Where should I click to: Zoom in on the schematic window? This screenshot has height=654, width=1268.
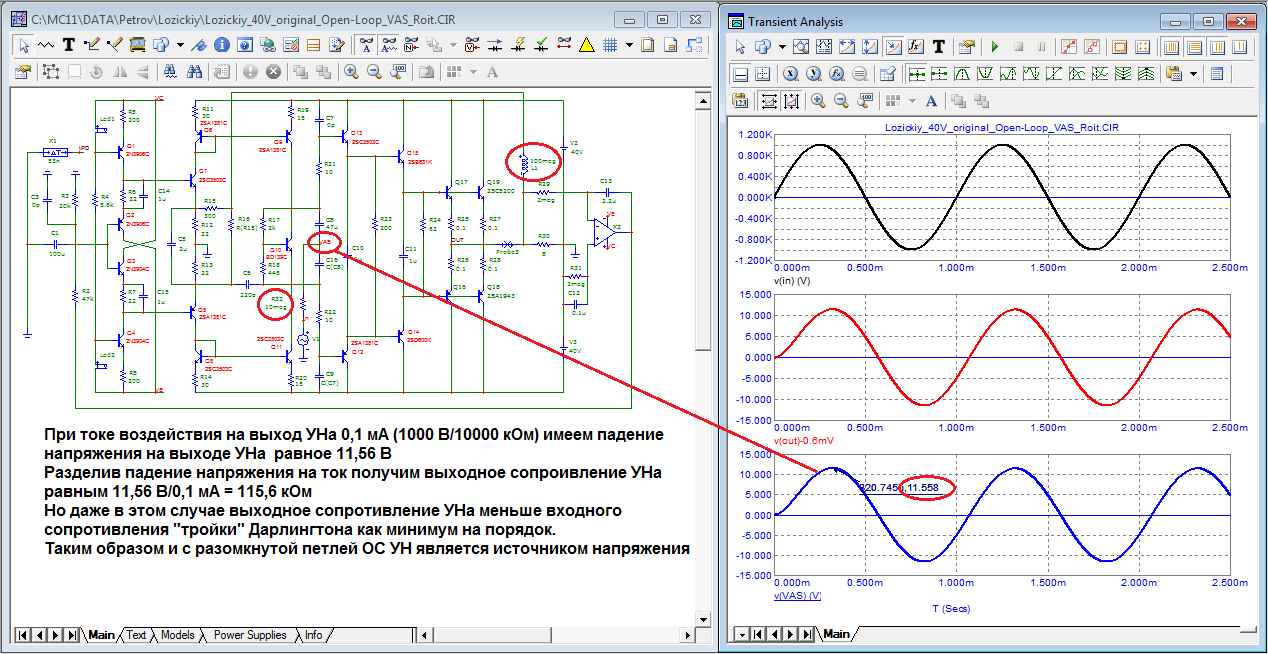(x=351, y=72)
